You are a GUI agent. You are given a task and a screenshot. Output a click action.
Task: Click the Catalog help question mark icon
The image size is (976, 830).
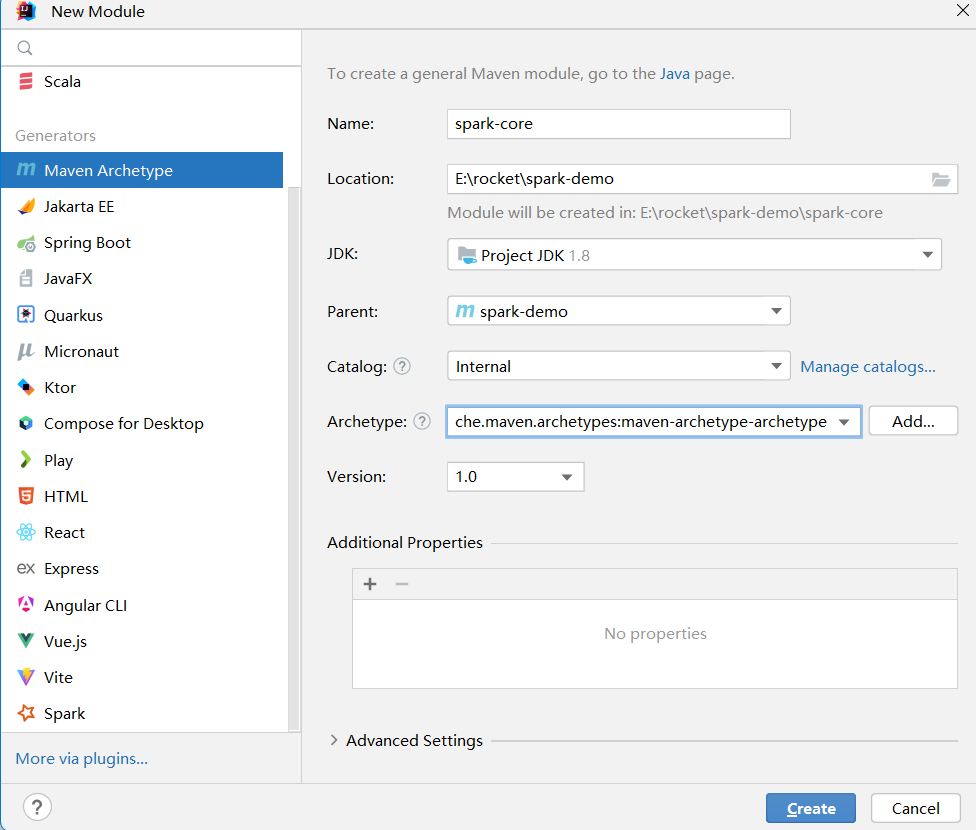pos(402,366)
